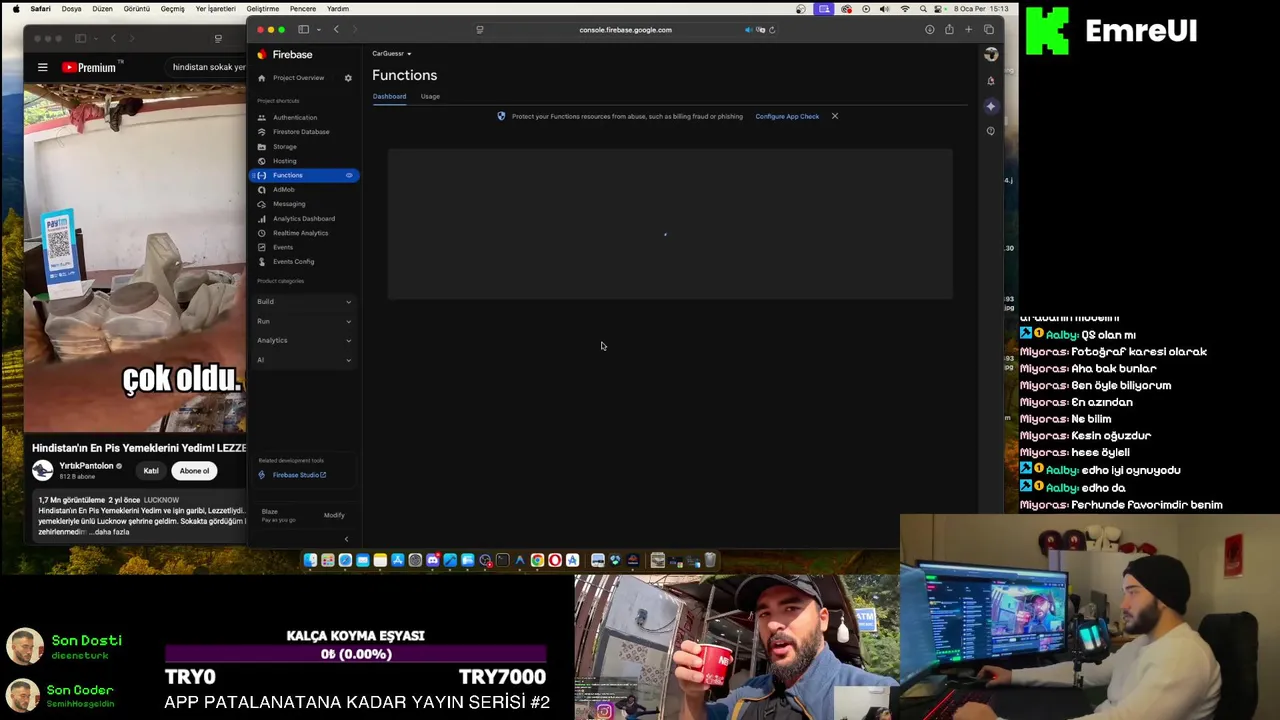This screenshot has height=720, width=1280.
Task: Expand the Analytics category
Action: (304, 340)
